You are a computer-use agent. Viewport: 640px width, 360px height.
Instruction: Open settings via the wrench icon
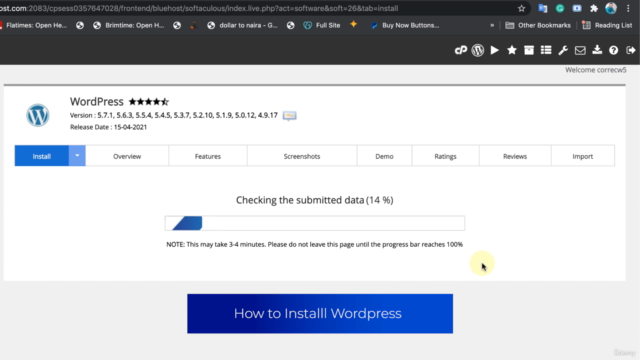coord(563,50)
